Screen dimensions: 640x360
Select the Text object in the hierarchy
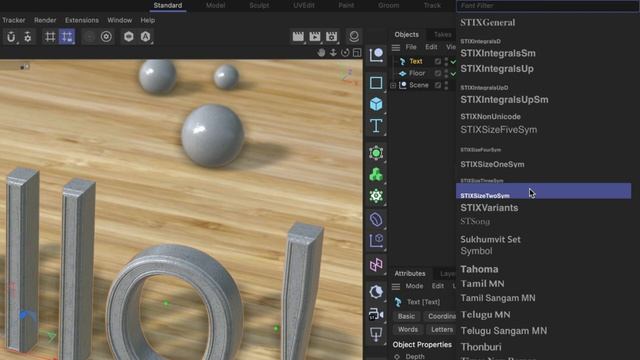tap(416, 61)
